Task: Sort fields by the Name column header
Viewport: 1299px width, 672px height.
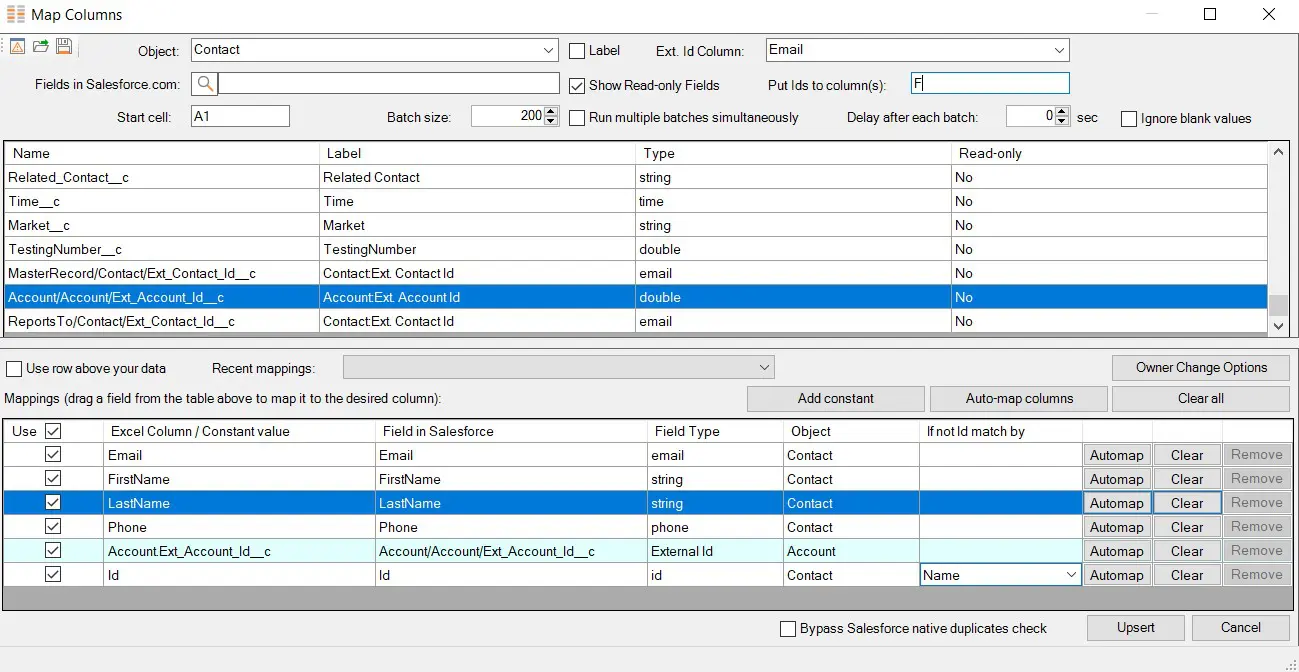Action: coord(162,154)
